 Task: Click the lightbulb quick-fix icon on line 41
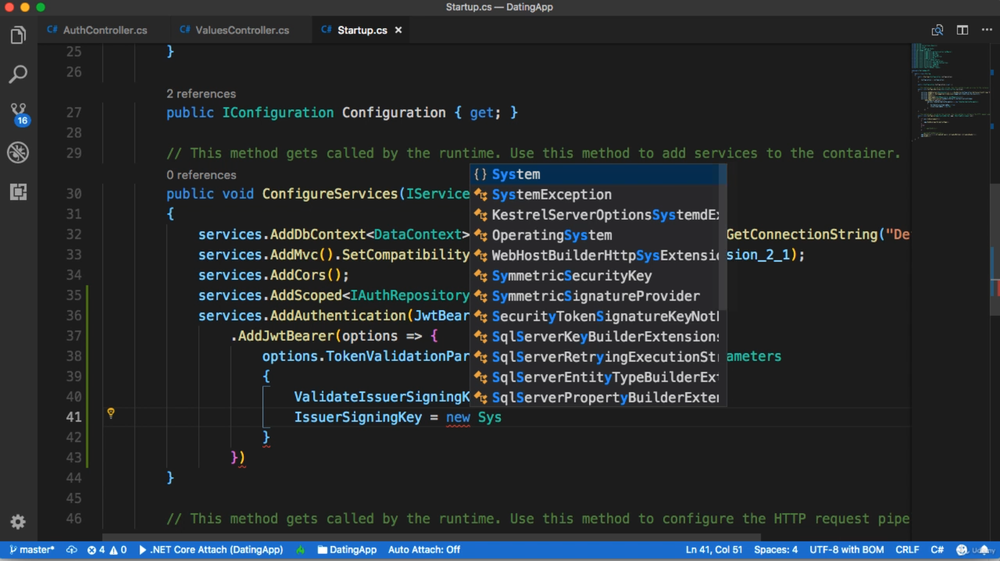pos(111,413)
